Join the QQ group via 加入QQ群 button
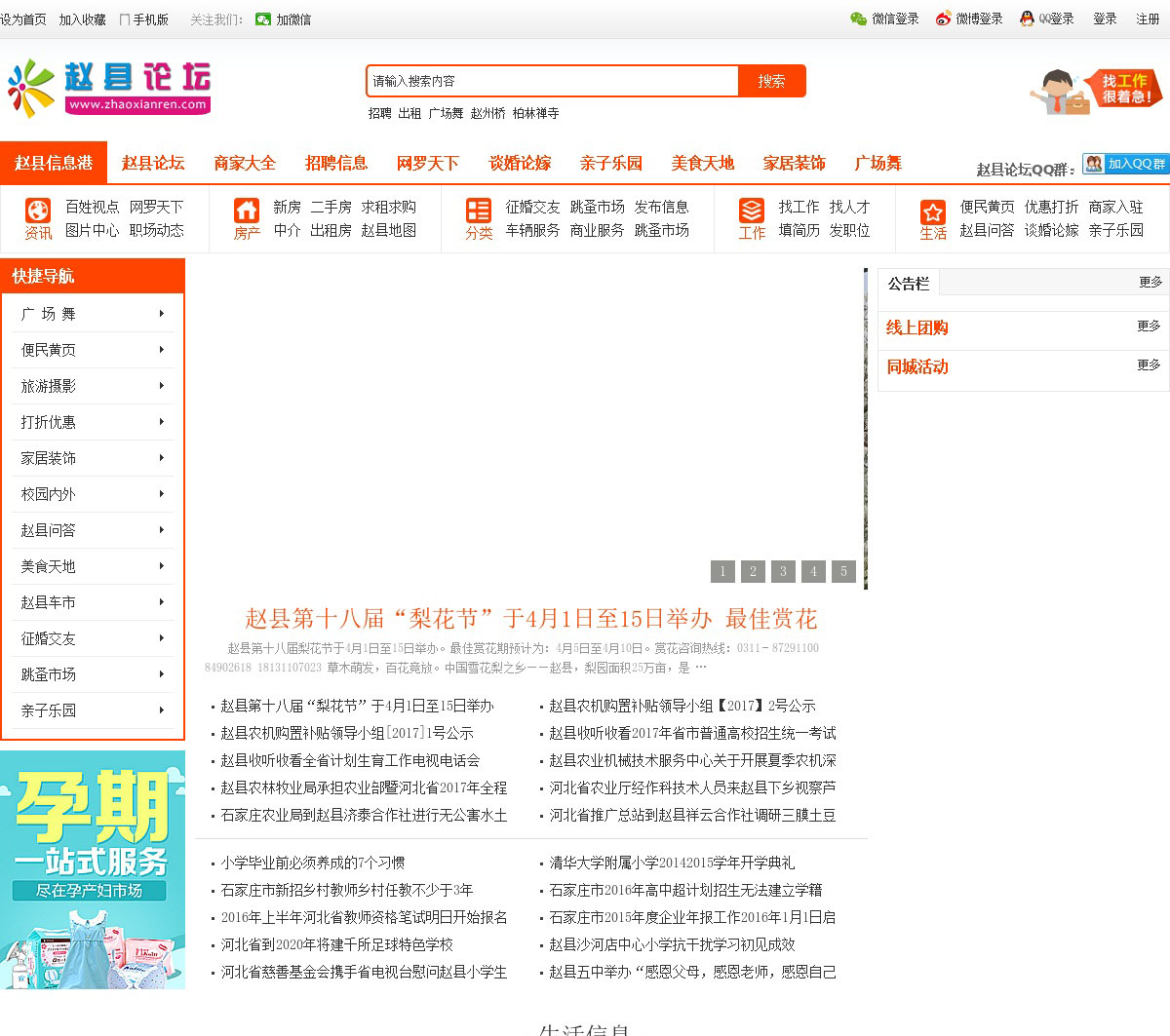Viewport: 1170px width, 1036px height. 1125,164
